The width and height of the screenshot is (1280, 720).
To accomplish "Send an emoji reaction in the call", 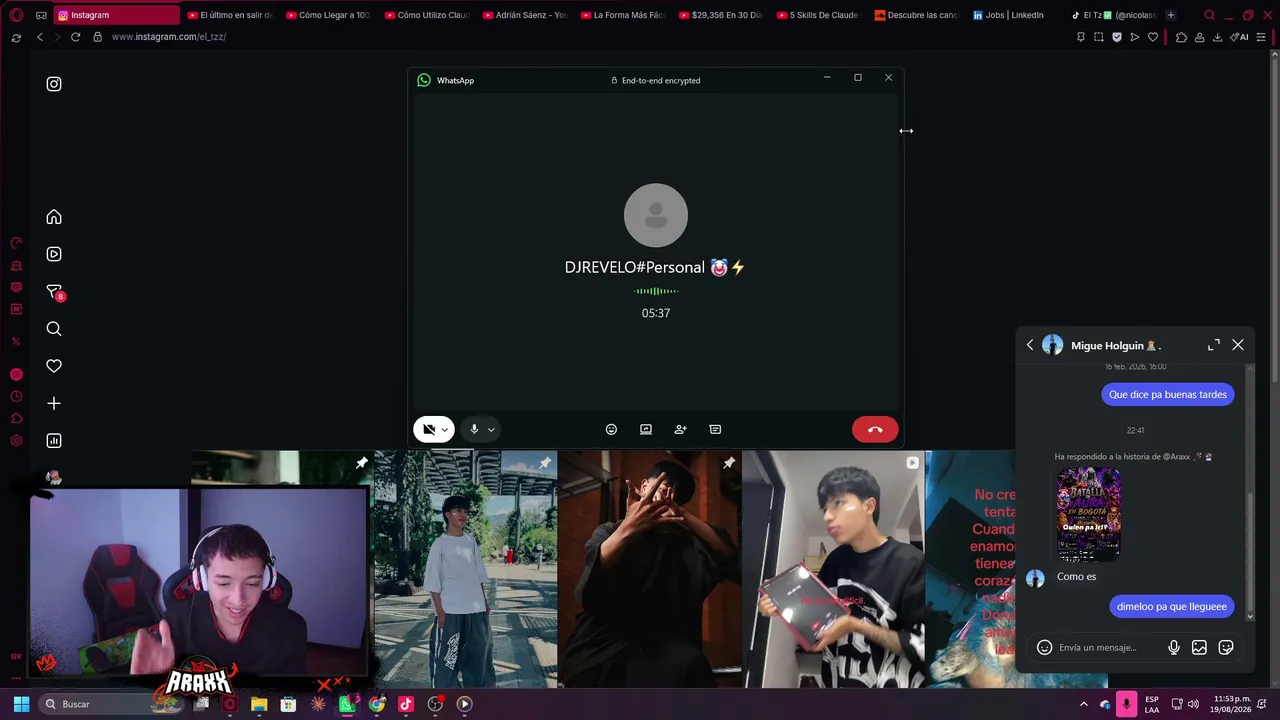I will [611, 429].
